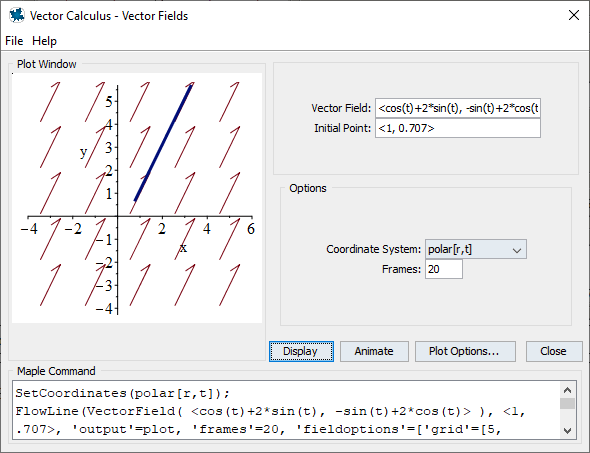Click the Maple Command scrollbar thumb
Screen dimensions: 590x453
[x=567, y=403]
